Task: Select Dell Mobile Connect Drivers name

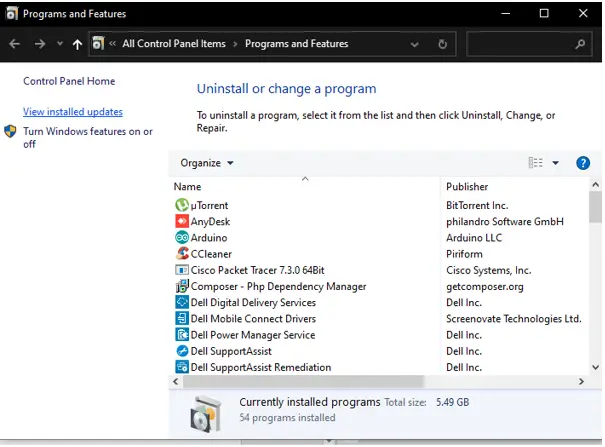Action: pos(253,319)
